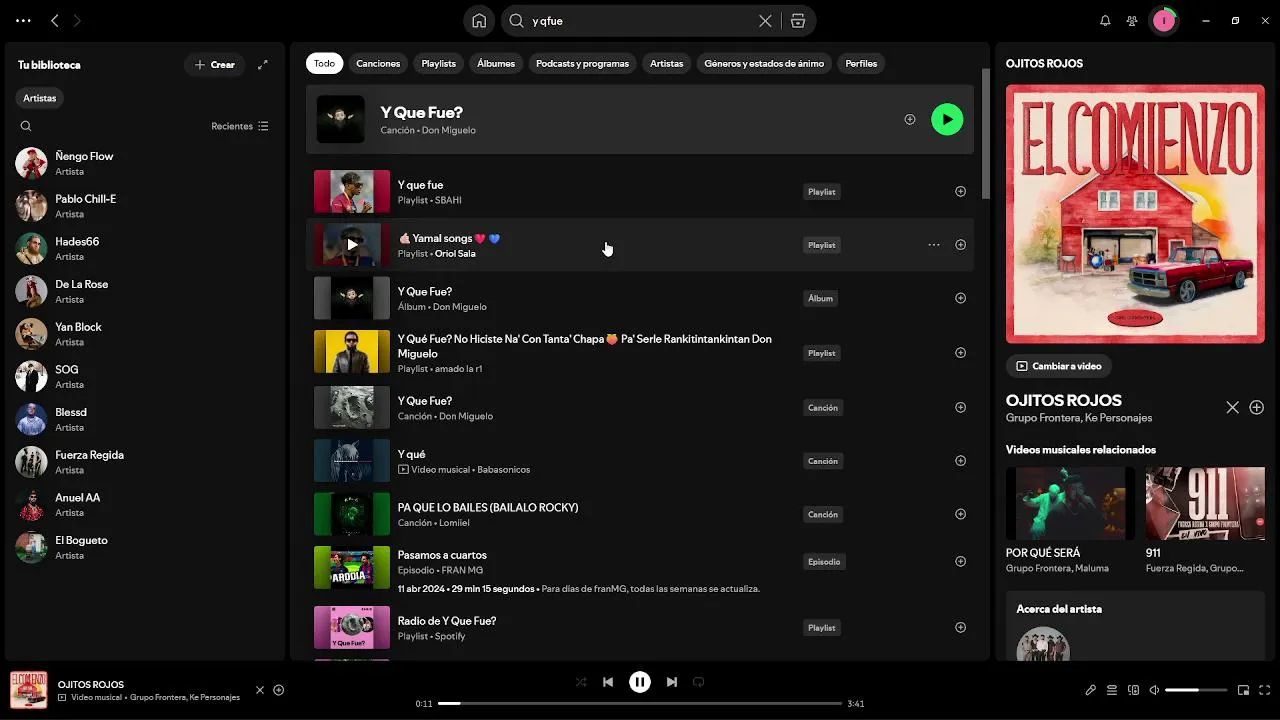Add PA QUE LO BAILES to liked songs
This screenshot has height=720, width=1280.
click(x=960, y=514)
